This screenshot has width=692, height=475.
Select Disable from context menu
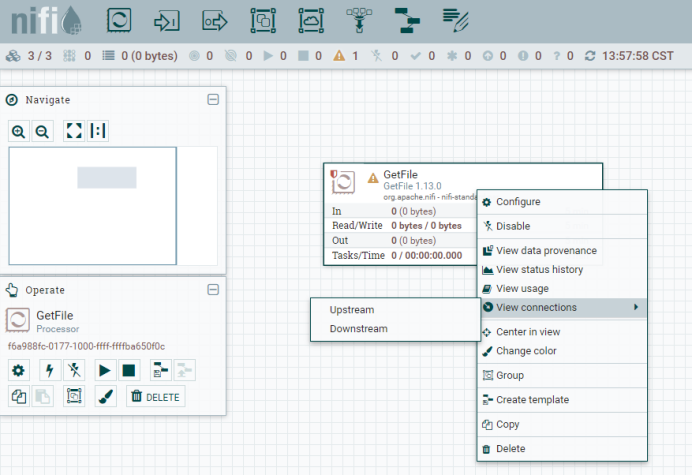(562, 226)
